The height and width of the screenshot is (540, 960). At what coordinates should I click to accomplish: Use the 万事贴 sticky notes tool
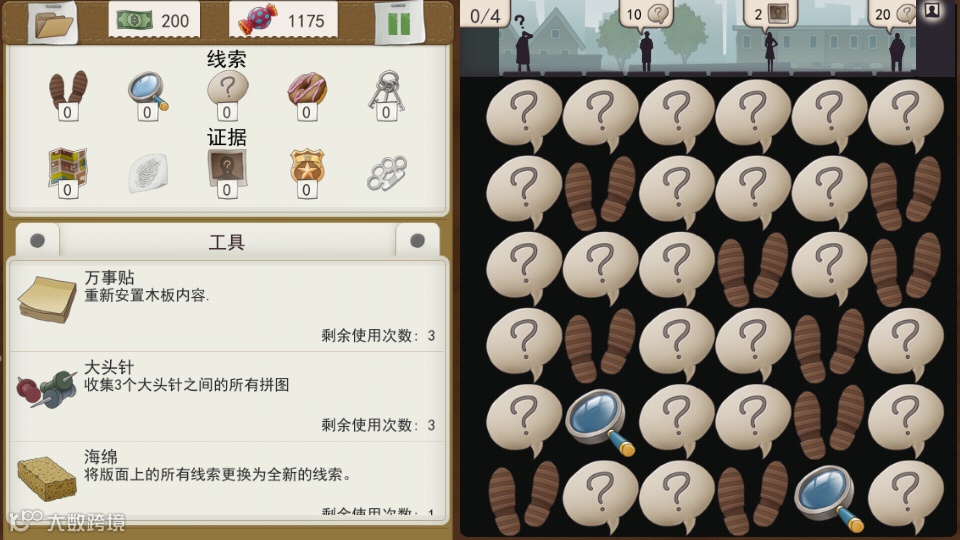(x=227, y=306)
